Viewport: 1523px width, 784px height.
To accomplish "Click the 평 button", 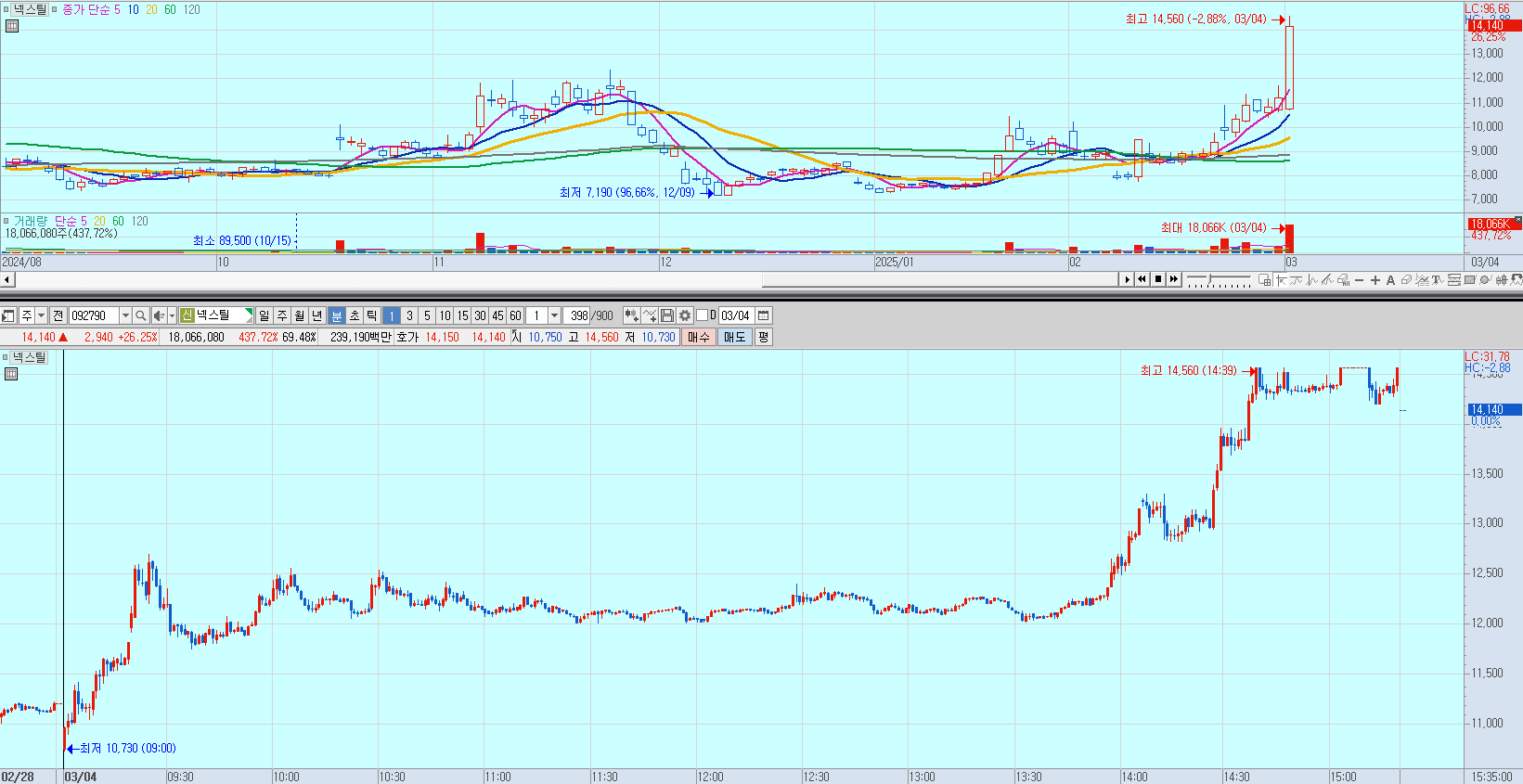I will pyautogui.click(x=763, y=337).
